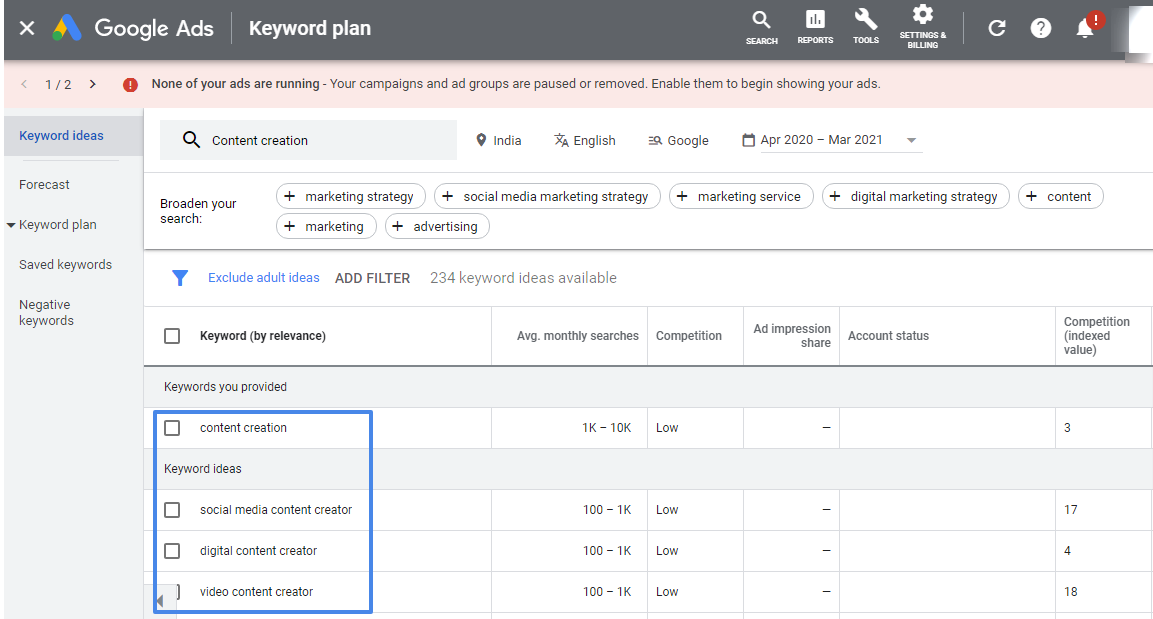This screenshot has height=619, width=1153.
Task: Click the ADD FILTER button
Action: click(372, 277)
